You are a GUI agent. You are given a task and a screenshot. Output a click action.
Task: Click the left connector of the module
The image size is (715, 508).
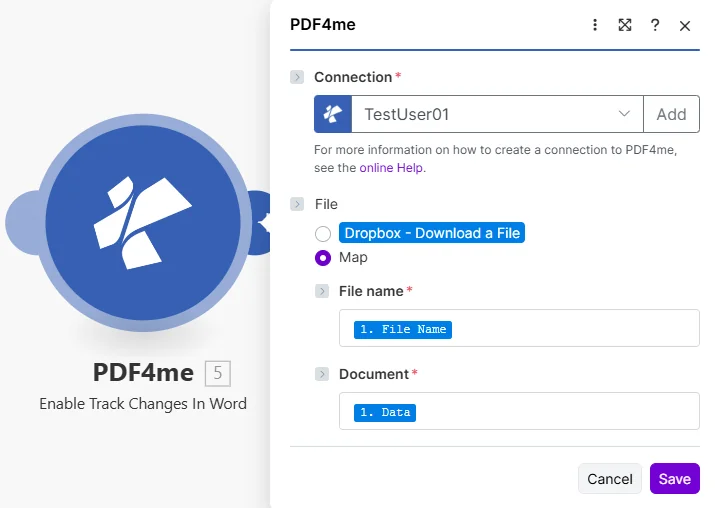(23, 223)
